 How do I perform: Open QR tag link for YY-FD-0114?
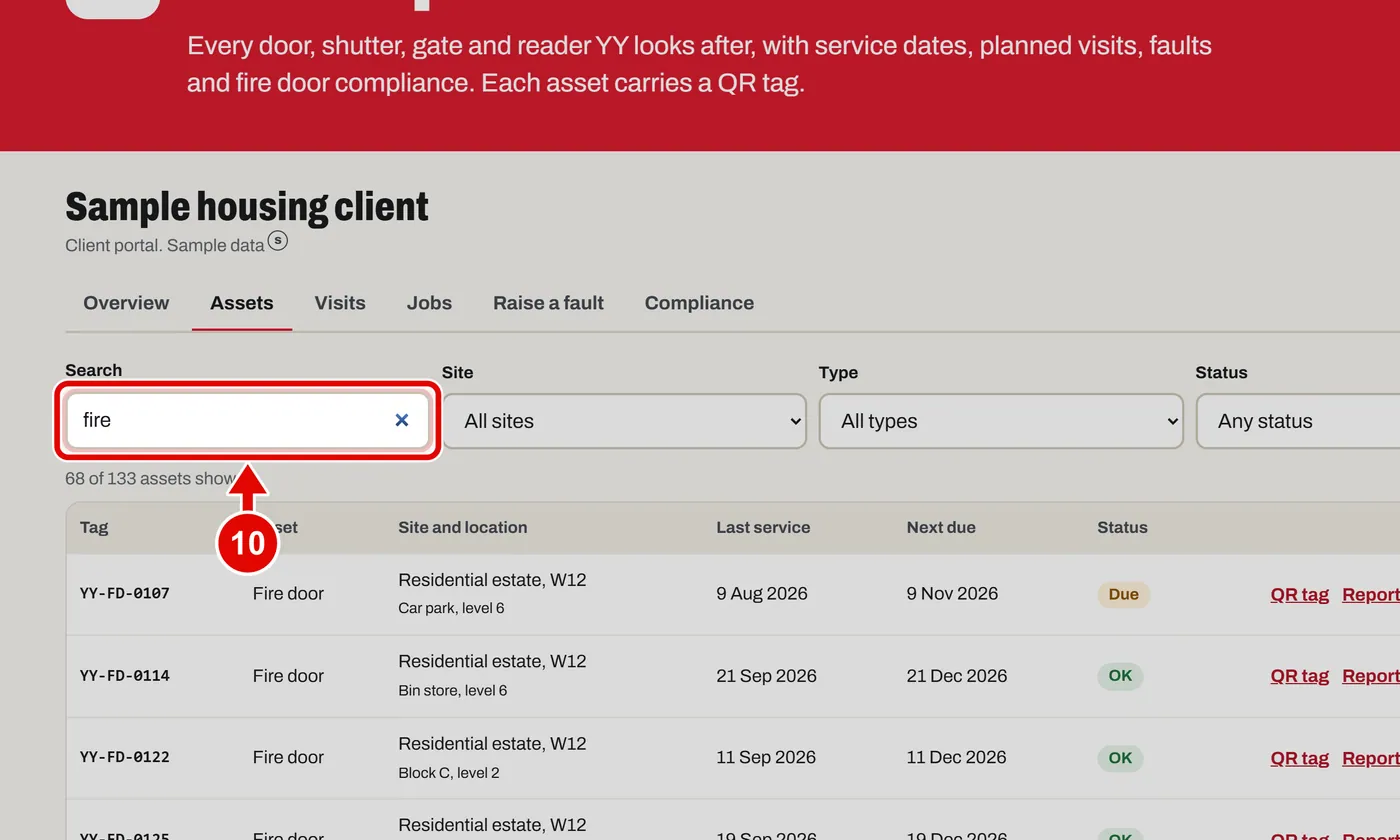pyautogui.click(x=1300, y=676)
